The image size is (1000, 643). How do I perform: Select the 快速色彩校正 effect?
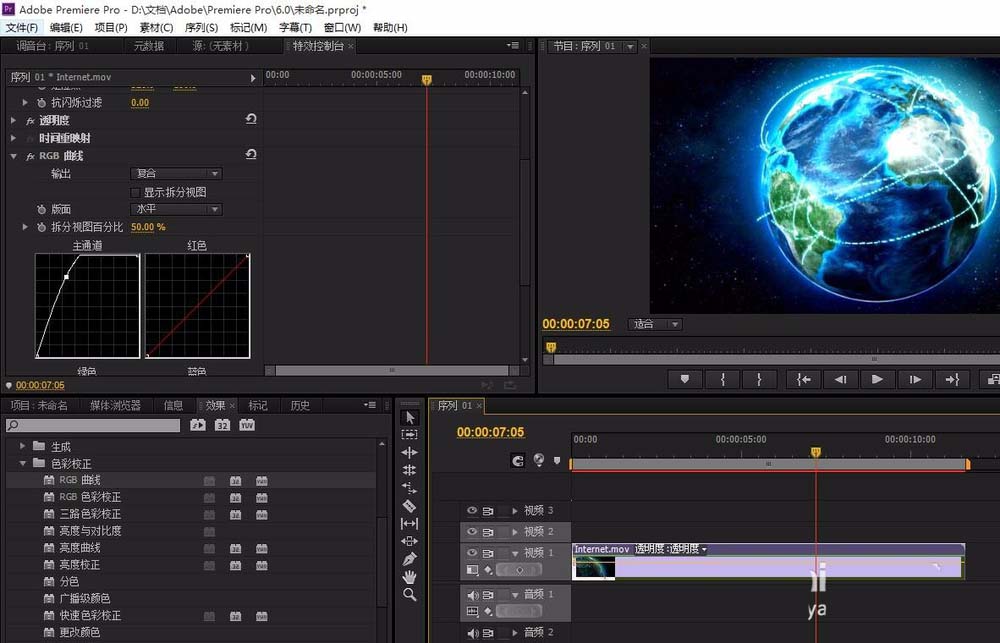click(90, 616)
